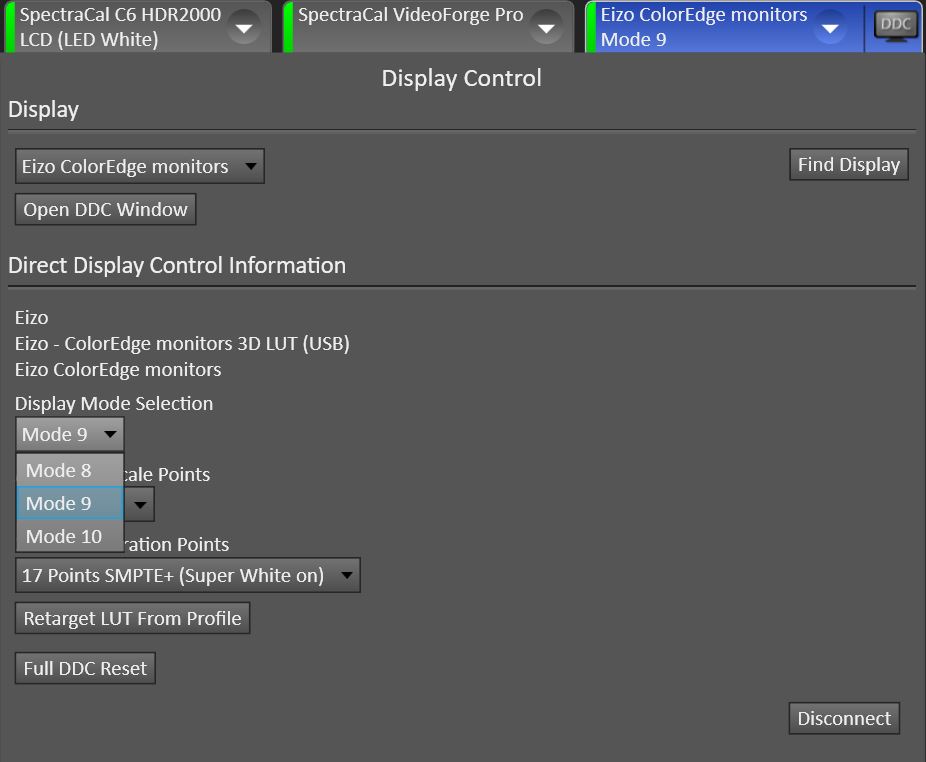Click the Open DDC Window button
The image size is (926, 762).
tap(106, 210)
